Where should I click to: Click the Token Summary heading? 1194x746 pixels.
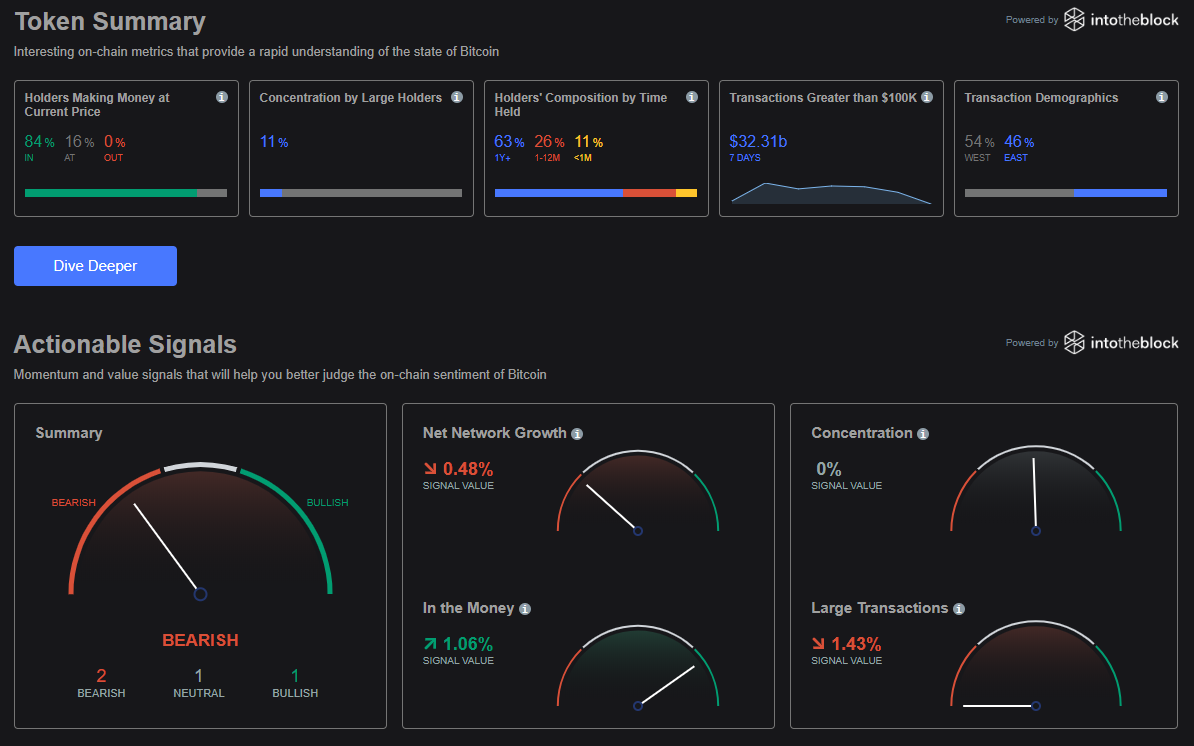tap(110, 21)
